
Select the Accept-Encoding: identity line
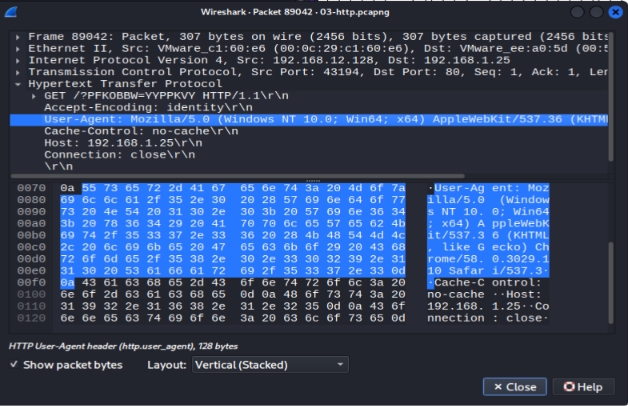point(148,108)
